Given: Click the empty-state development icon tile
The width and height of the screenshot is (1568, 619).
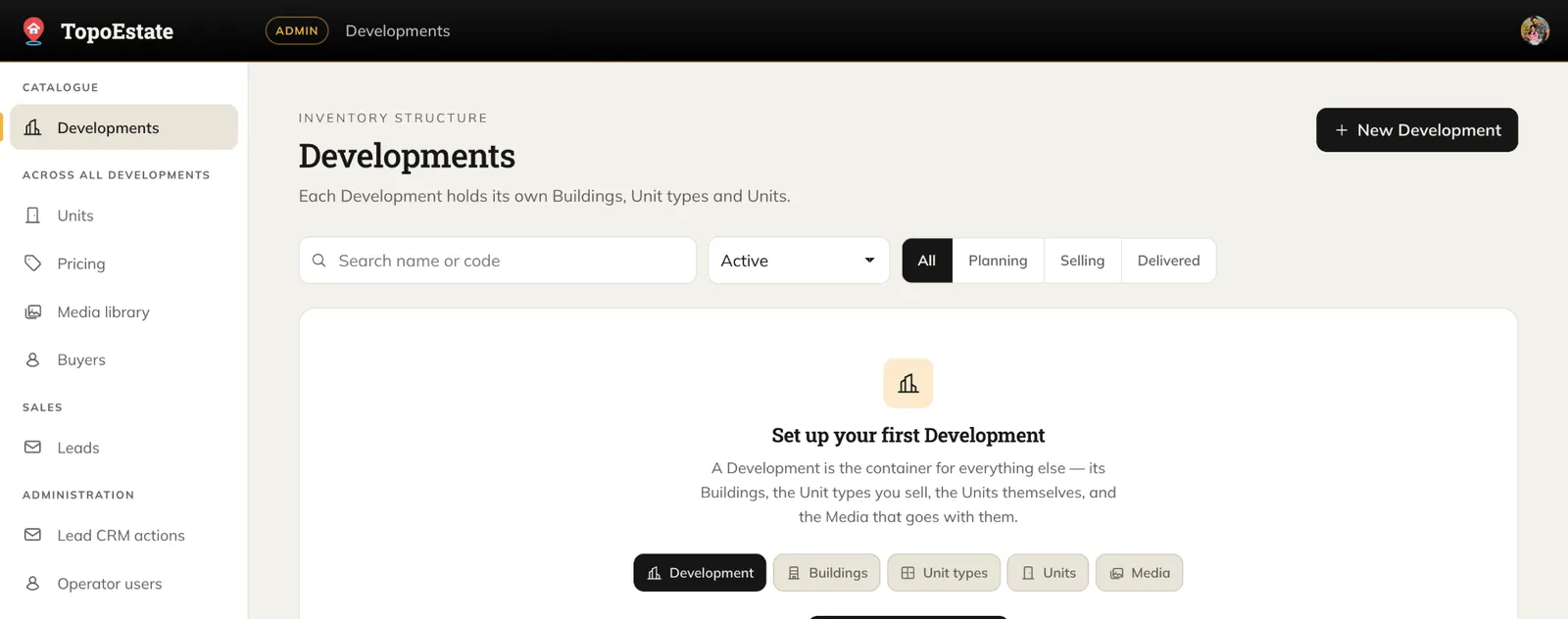Looking at the screenshot, I should (x=908, y=383).
